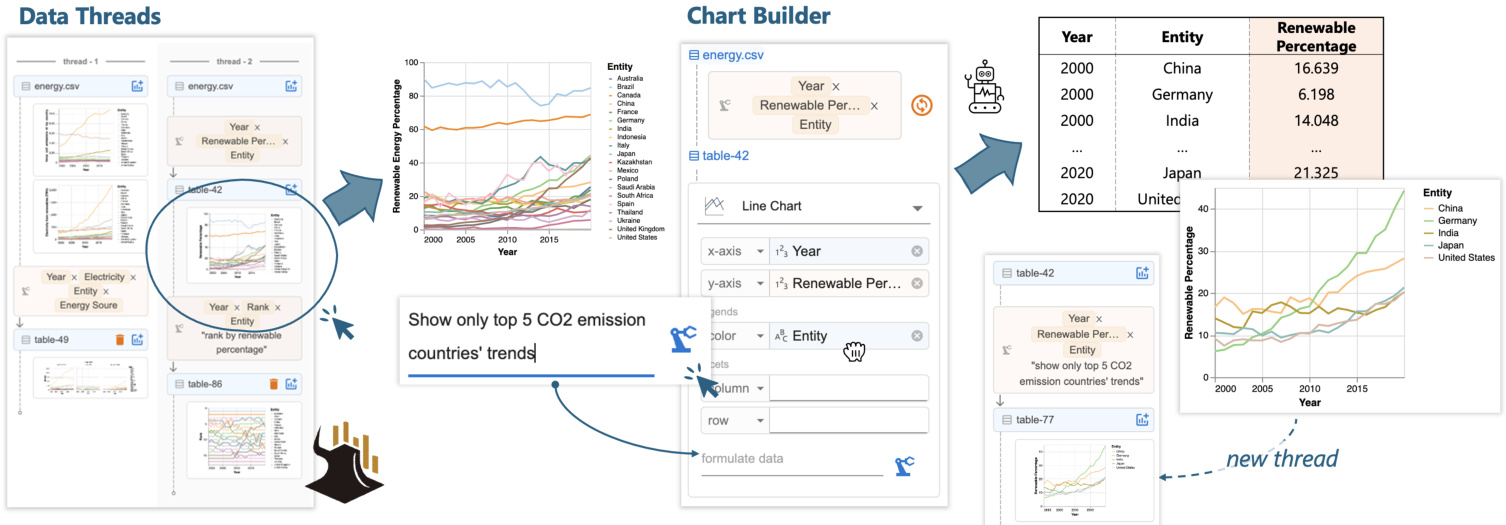Viewport: 1506px width, 525px height.
Task: Submit prompt with robot-arm icon beside CO2 text
Action: [684, 340]
